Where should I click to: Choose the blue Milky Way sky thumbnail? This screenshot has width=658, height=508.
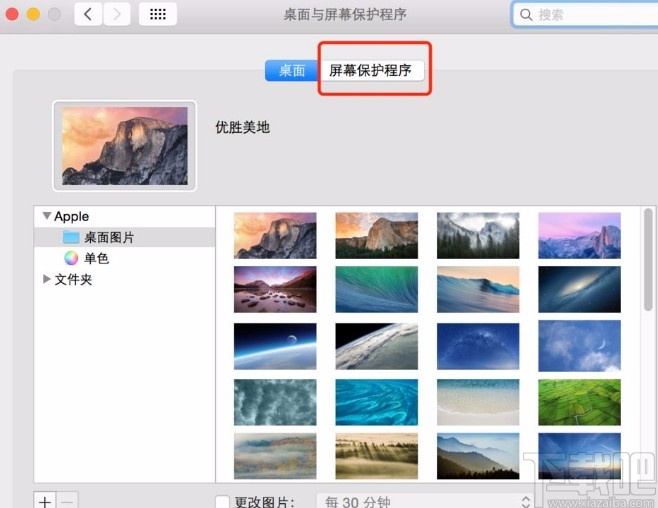tap(478, 346)
